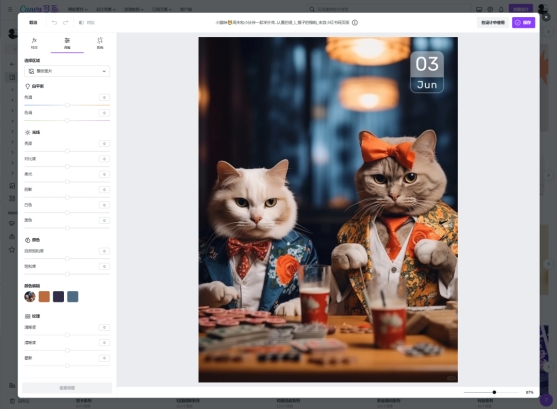Select the dark navy color swatch
The image size is (557, 410).
(x=58, y=297)
